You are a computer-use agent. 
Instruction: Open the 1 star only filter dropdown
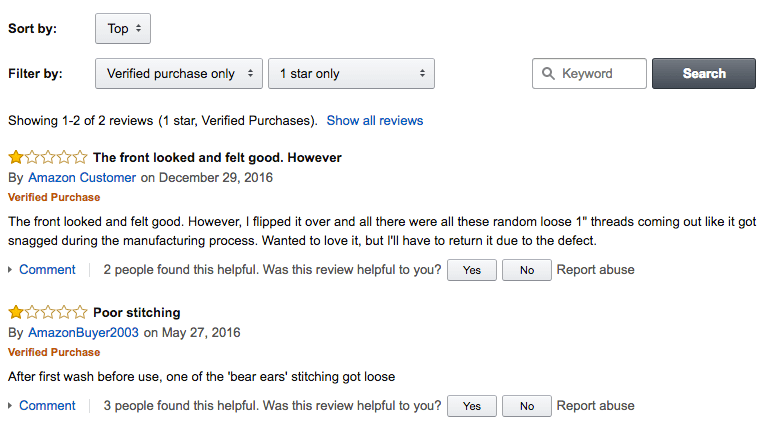[351, 74]
